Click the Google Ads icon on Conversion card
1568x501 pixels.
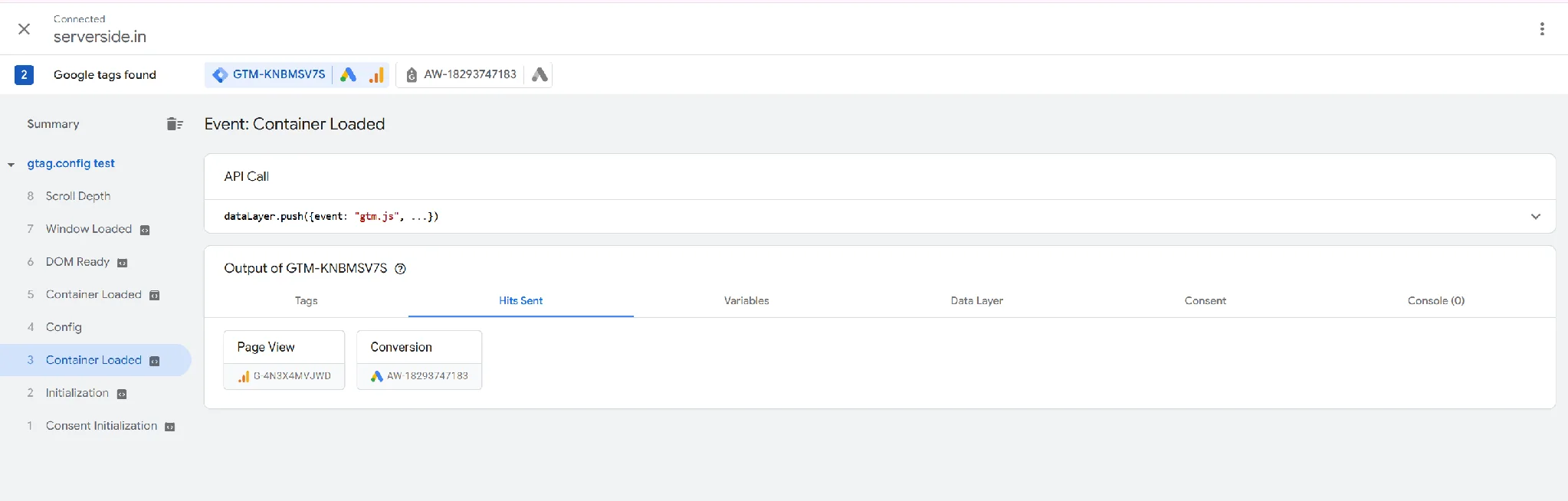376,376
